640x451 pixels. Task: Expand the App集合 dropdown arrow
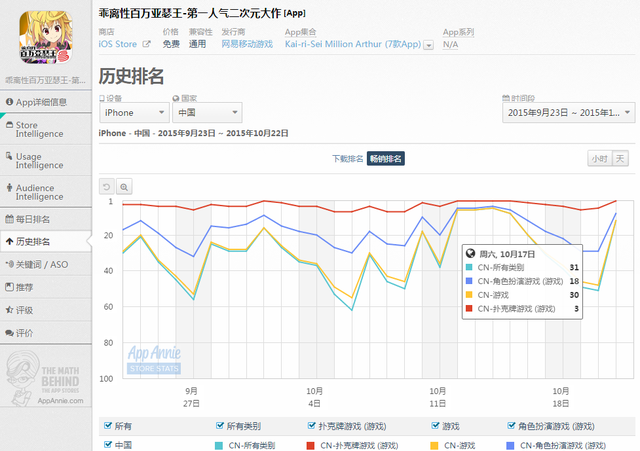[x=428, y=45]
